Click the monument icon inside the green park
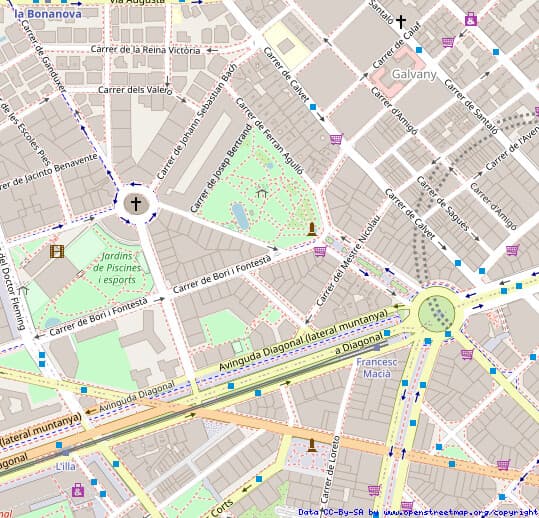Image resolution: width=539 pixels, height=518 pixels. click(x=312, y=229)
